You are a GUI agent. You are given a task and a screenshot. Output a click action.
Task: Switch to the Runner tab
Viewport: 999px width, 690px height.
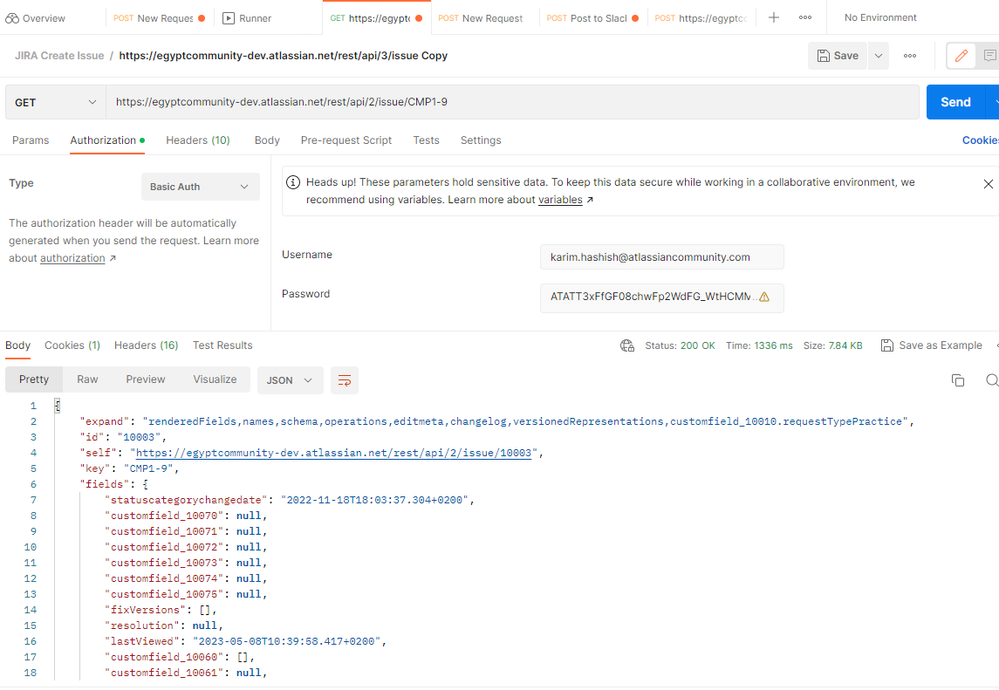pos(247,18)
